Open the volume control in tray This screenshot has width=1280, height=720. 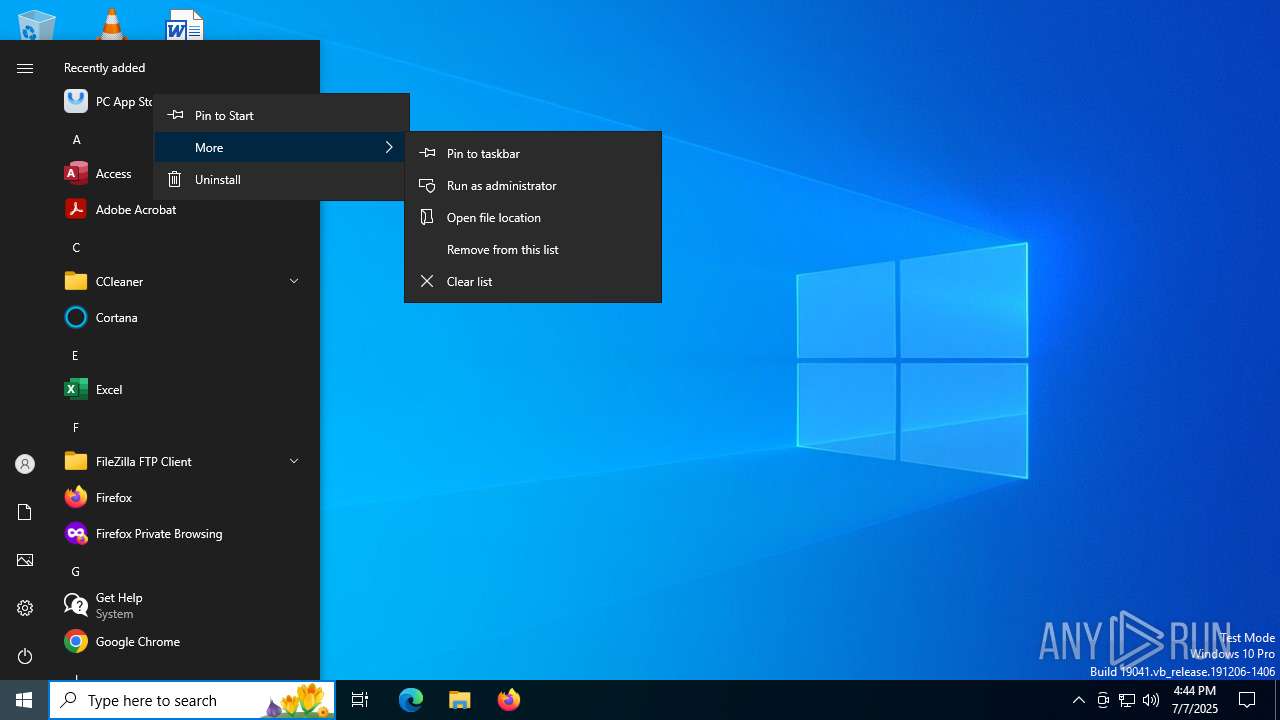click(1151, 700)
